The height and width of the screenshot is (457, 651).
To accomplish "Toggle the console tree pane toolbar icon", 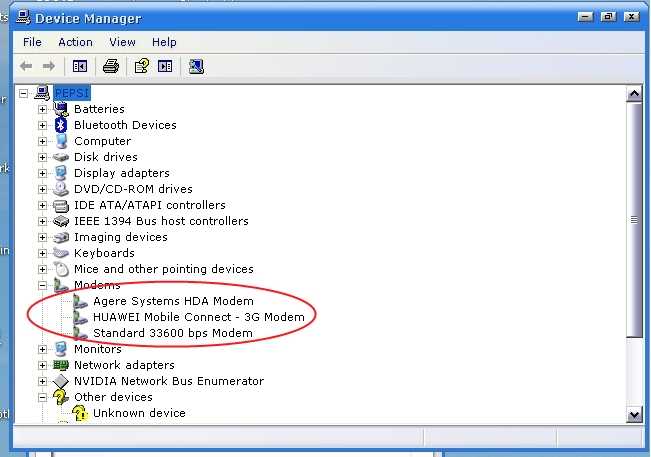I will coord(80,66).
